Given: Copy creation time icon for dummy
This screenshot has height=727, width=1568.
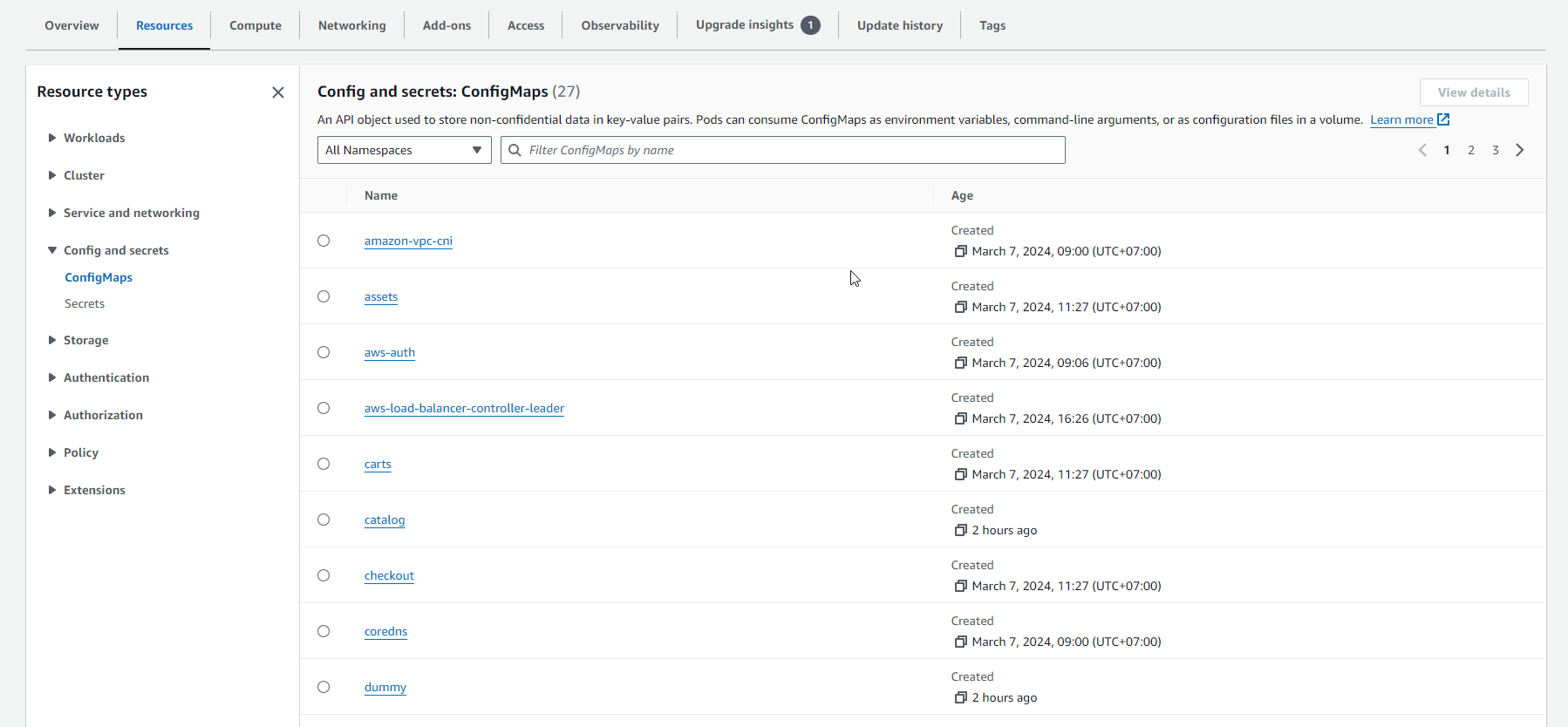Looking at the screenshot, I should pos(960,697).
